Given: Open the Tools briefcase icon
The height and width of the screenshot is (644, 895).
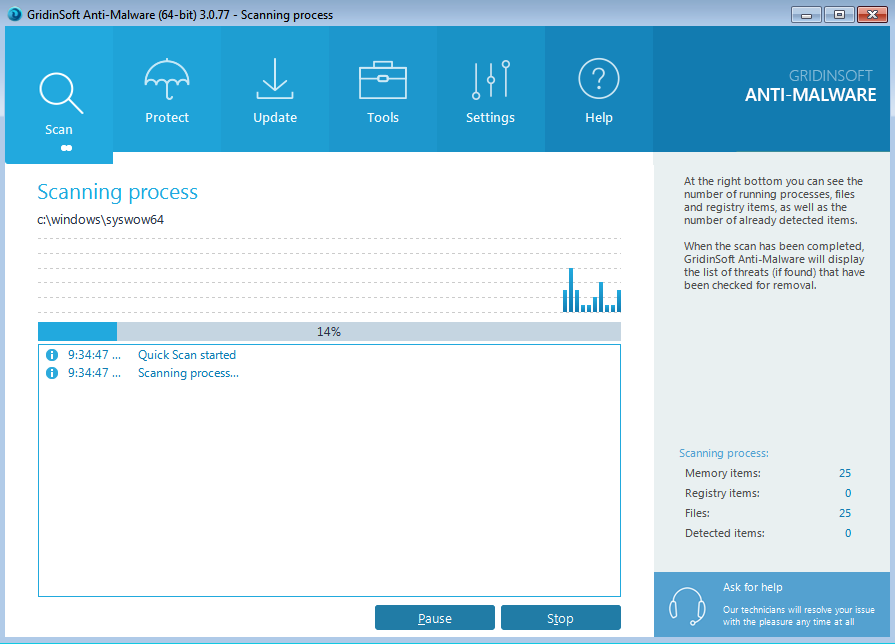Looking at the screenshot, I should pos(382,79).
